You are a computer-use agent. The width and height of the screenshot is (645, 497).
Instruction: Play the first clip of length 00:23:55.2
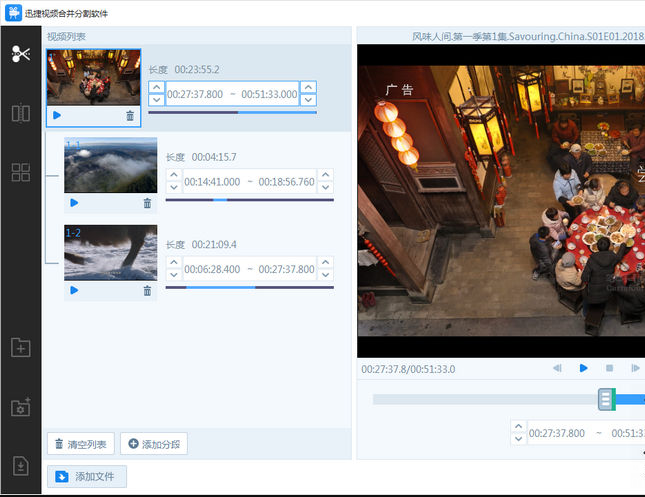[x=57, y=115]
